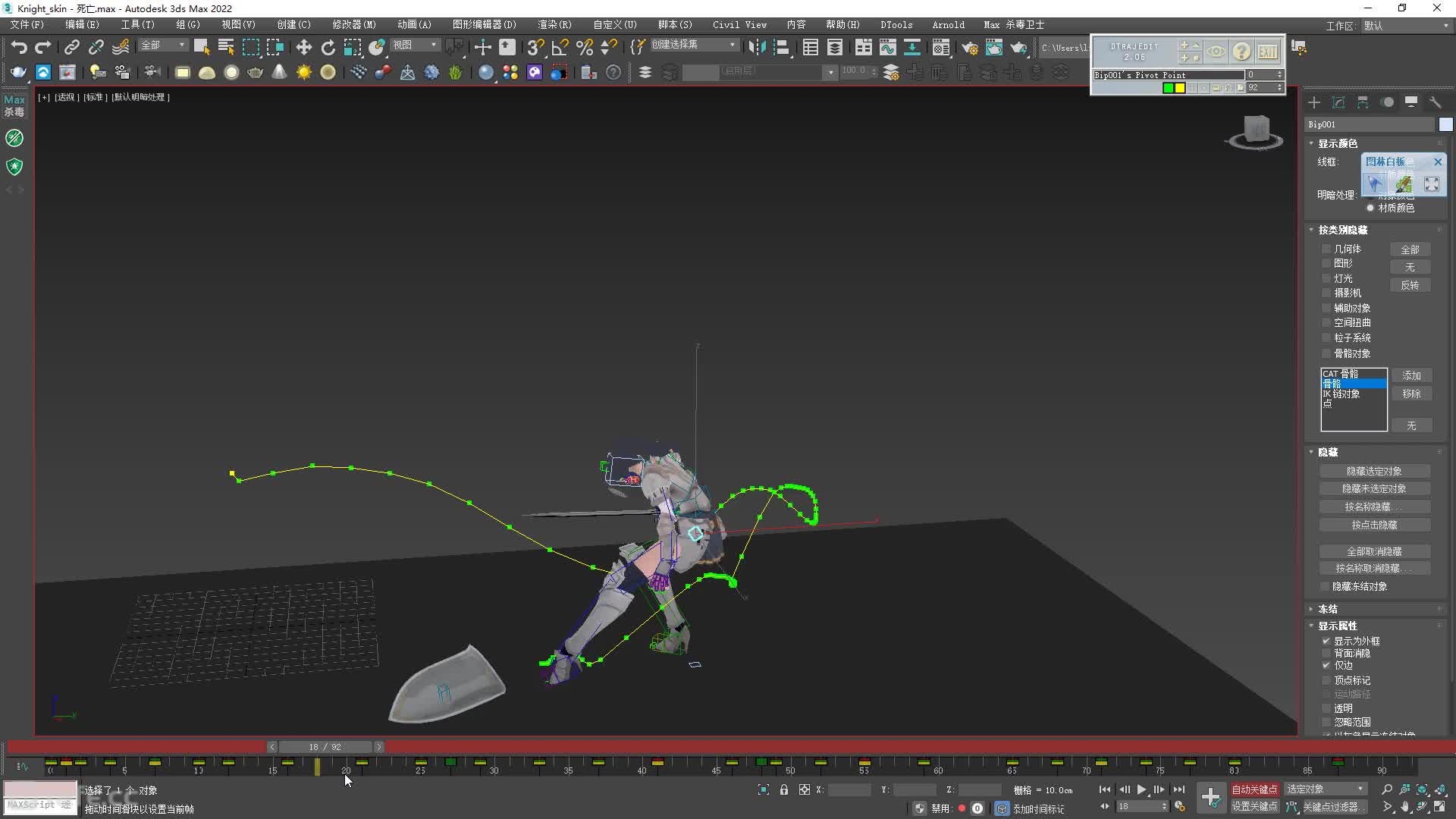Image resolution: width=1456 pixels, height=819 pixels.
Task: Open the Curve Editor icon
Action: pyautogui.click(x=887, y=47)
